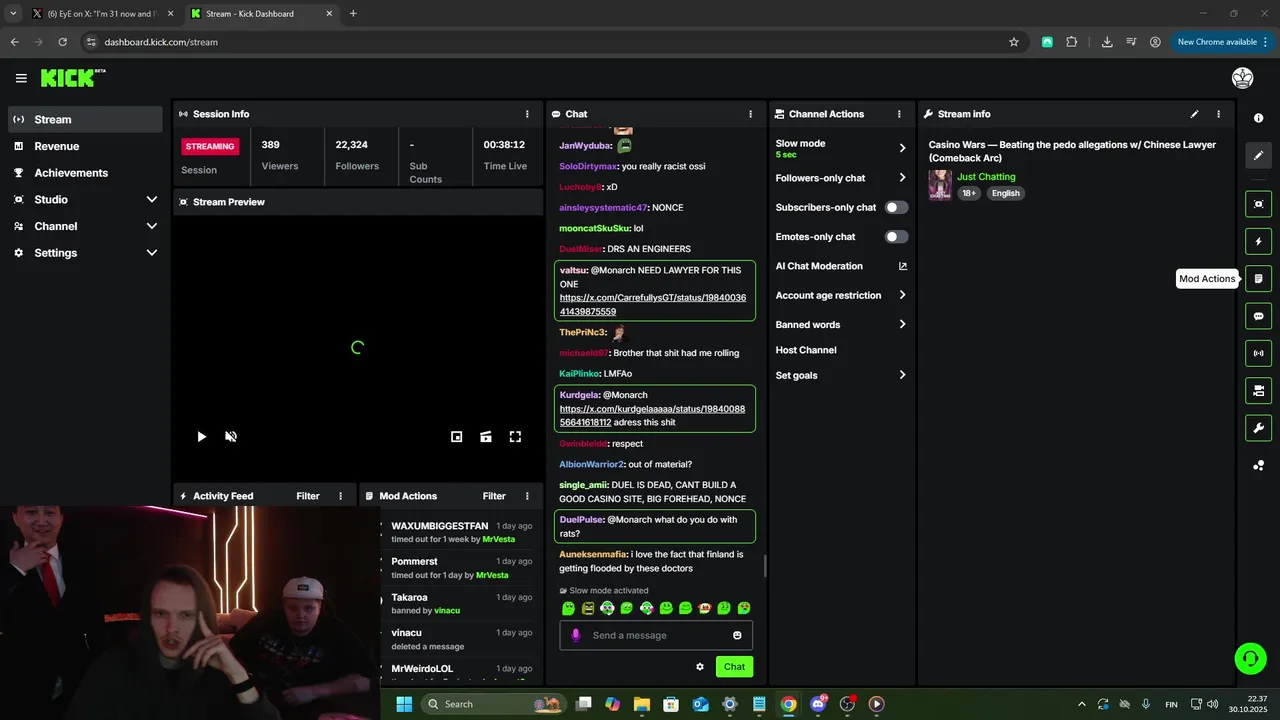The image size is (1280, 720).
Task: Open the profile avatar menu
Action: tap(1242, 78)
